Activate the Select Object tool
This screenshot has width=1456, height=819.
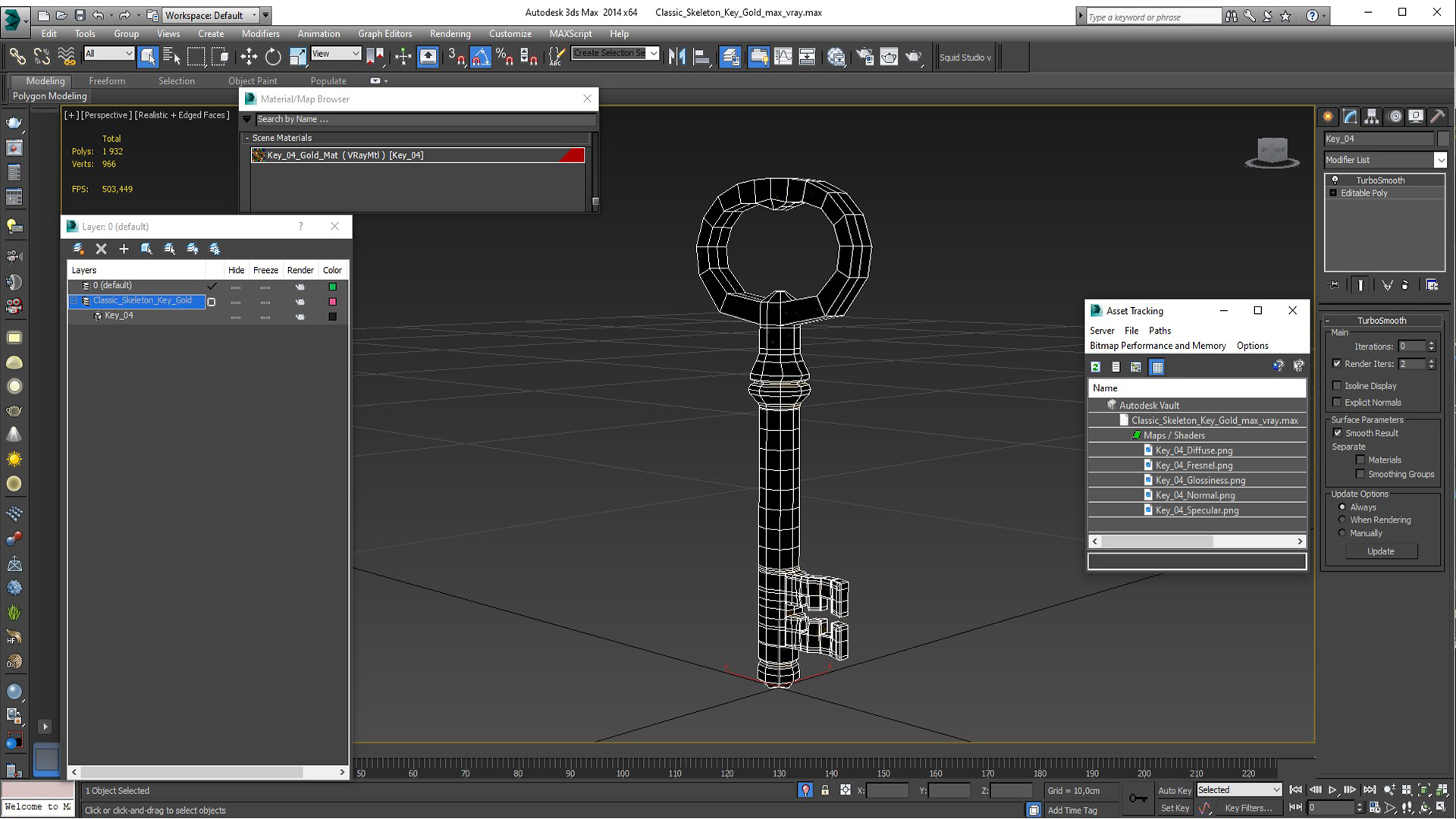[x=148, y=57]
